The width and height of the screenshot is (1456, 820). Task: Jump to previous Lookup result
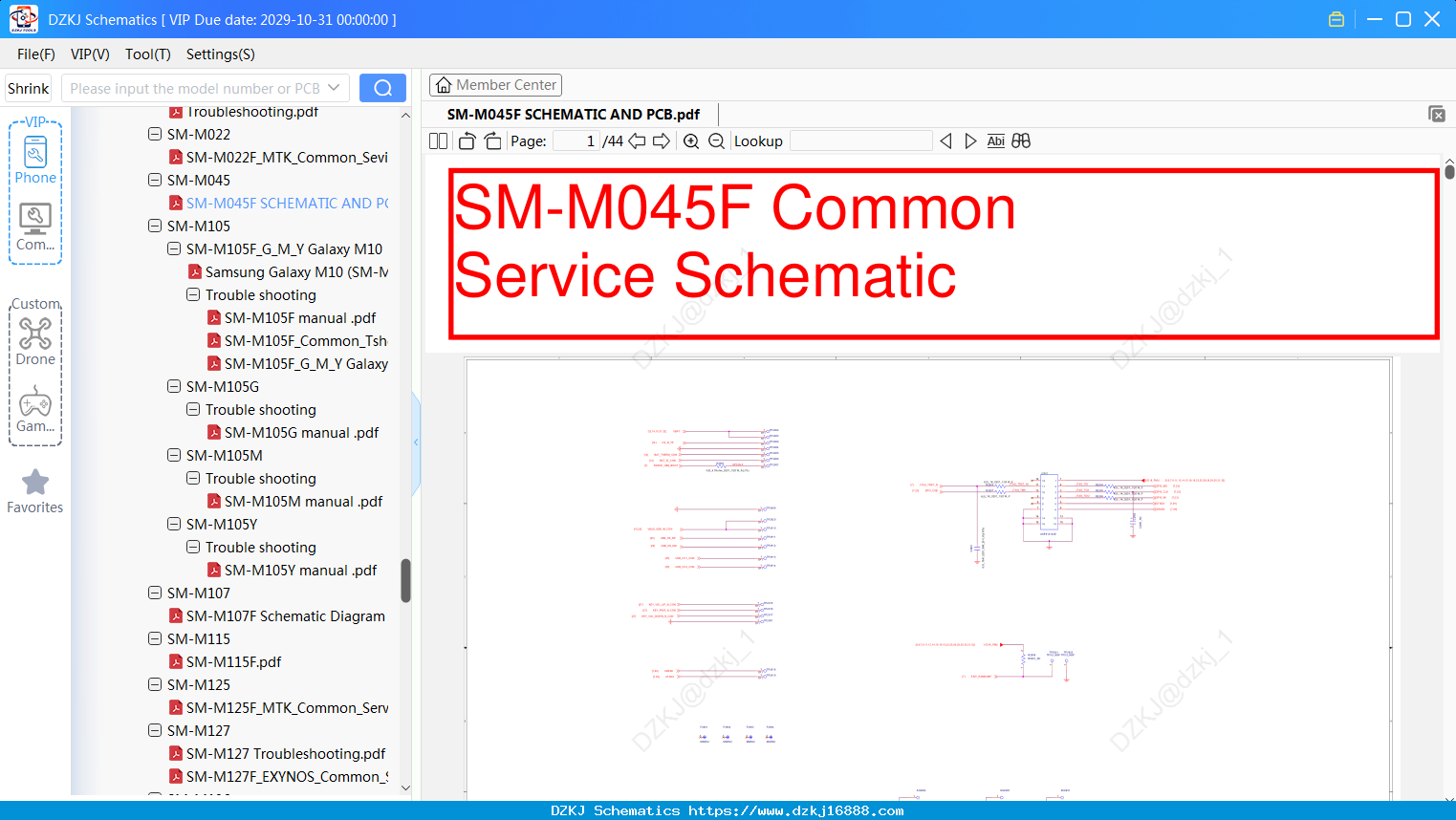[945, 141]
